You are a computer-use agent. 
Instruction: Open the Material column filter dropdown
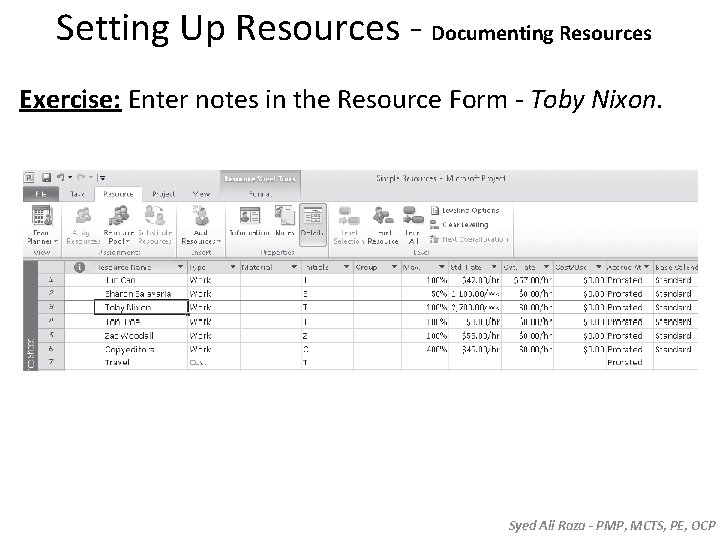tap(294, 267)
